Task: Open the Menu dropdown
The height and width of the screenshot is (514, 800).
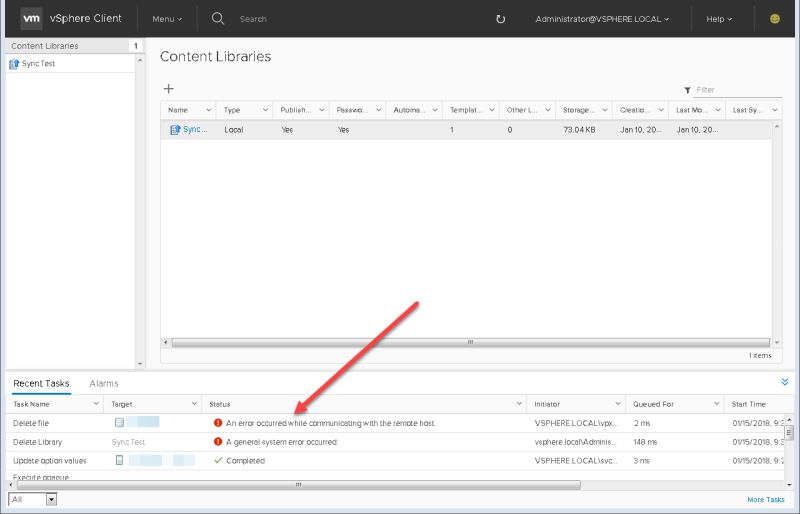Action: [x=167, y=19]
